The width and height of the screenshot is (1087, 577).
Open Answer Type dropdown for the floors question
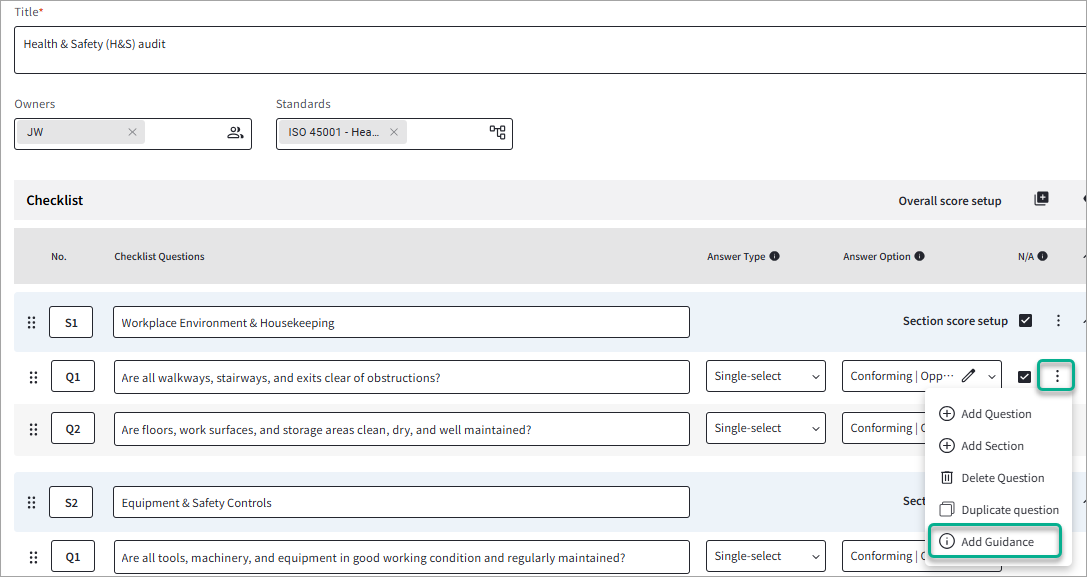click(x=766, y=429)
